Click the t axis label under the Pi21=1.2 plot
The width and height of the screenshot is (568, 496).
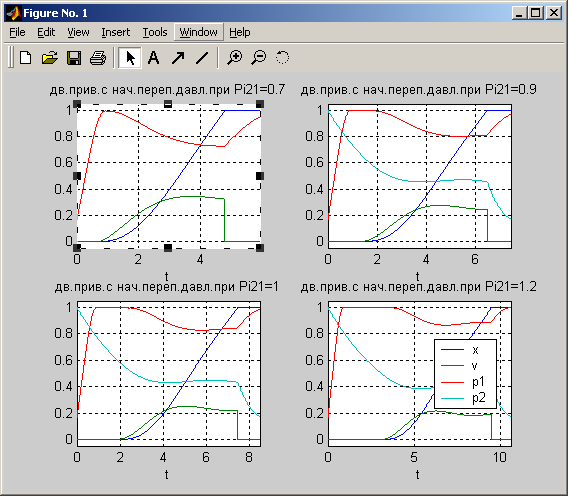pyautogui.click(x=418, y=474)
